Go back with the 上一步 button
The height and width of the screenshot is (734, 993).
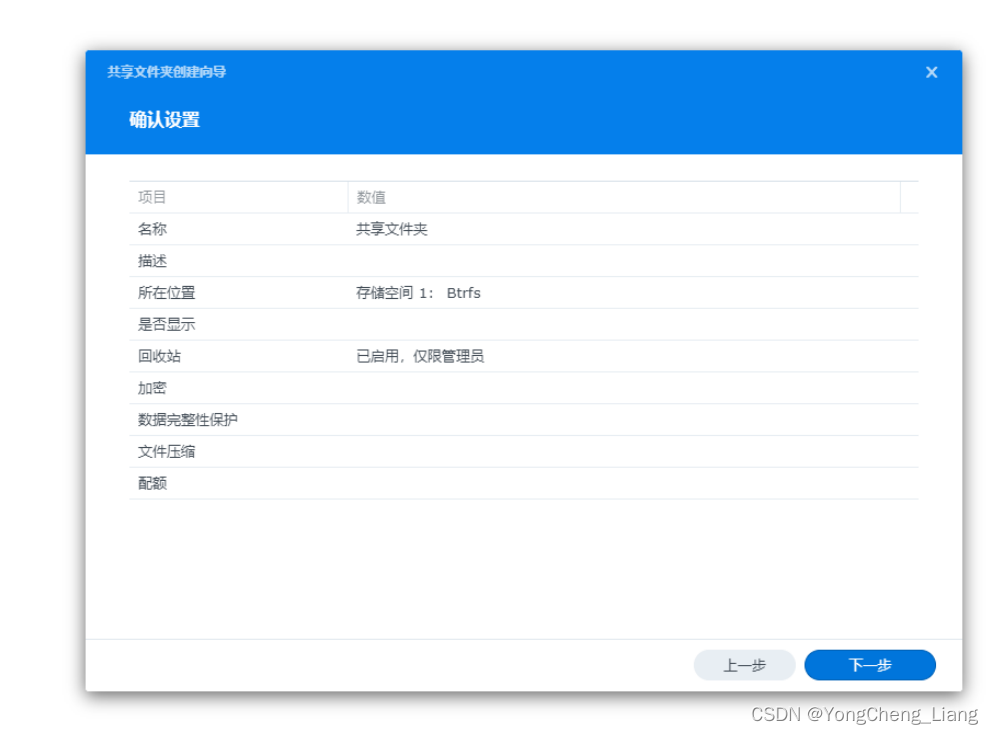[x=744, y=665]
